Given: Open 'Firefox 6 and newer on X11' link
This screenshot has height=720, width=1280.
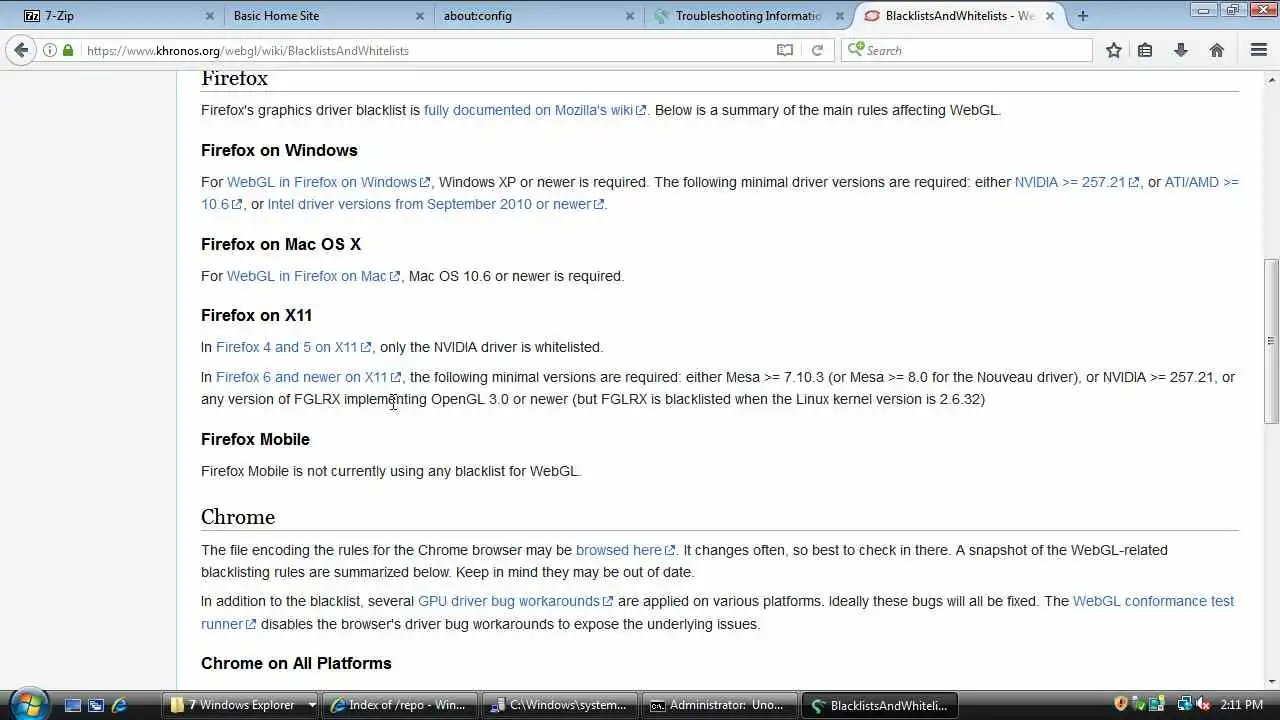Looking at the screenshot, I should (308, 377).
